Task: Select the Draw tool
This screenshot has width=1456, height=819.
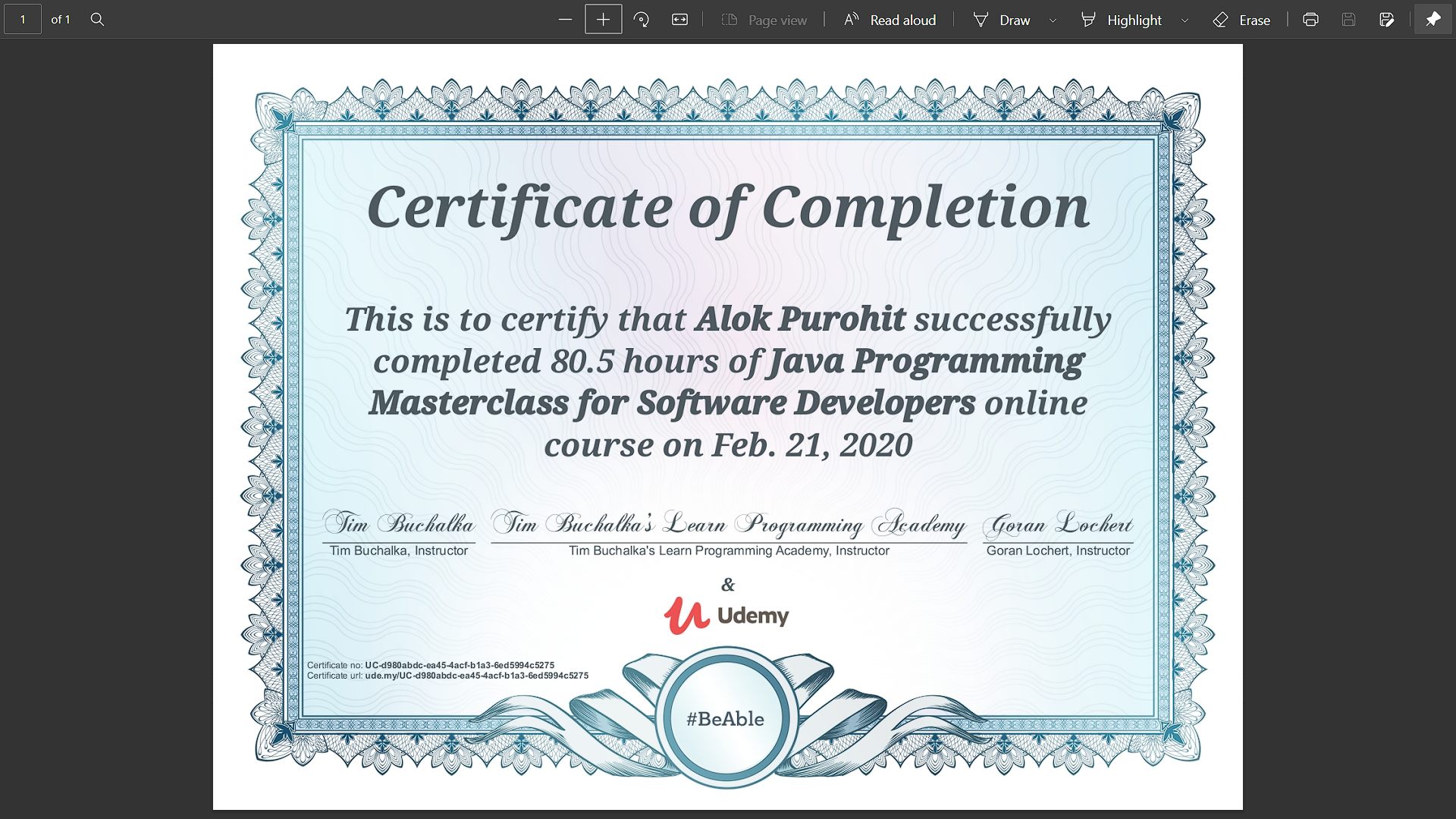Action: tap(1002, 20)
